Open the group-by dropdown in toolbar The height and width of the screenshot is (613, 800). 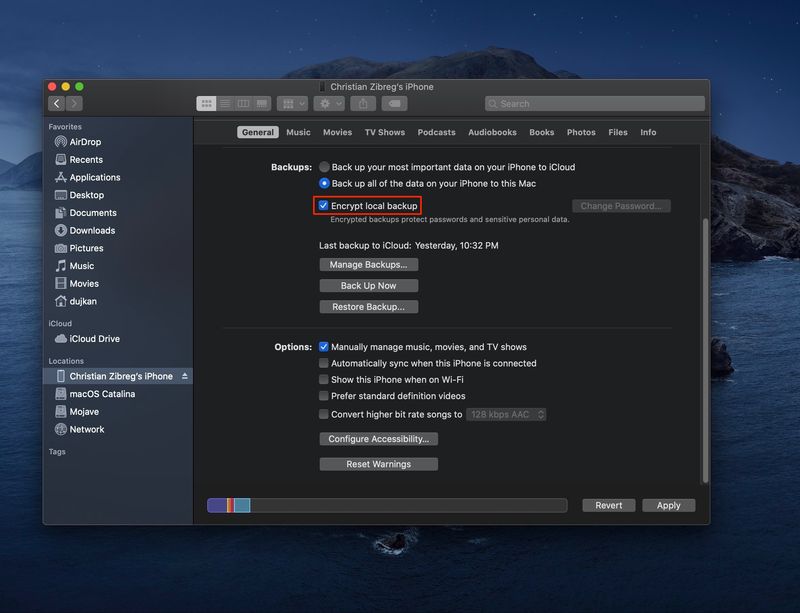(x=292, y=104)
